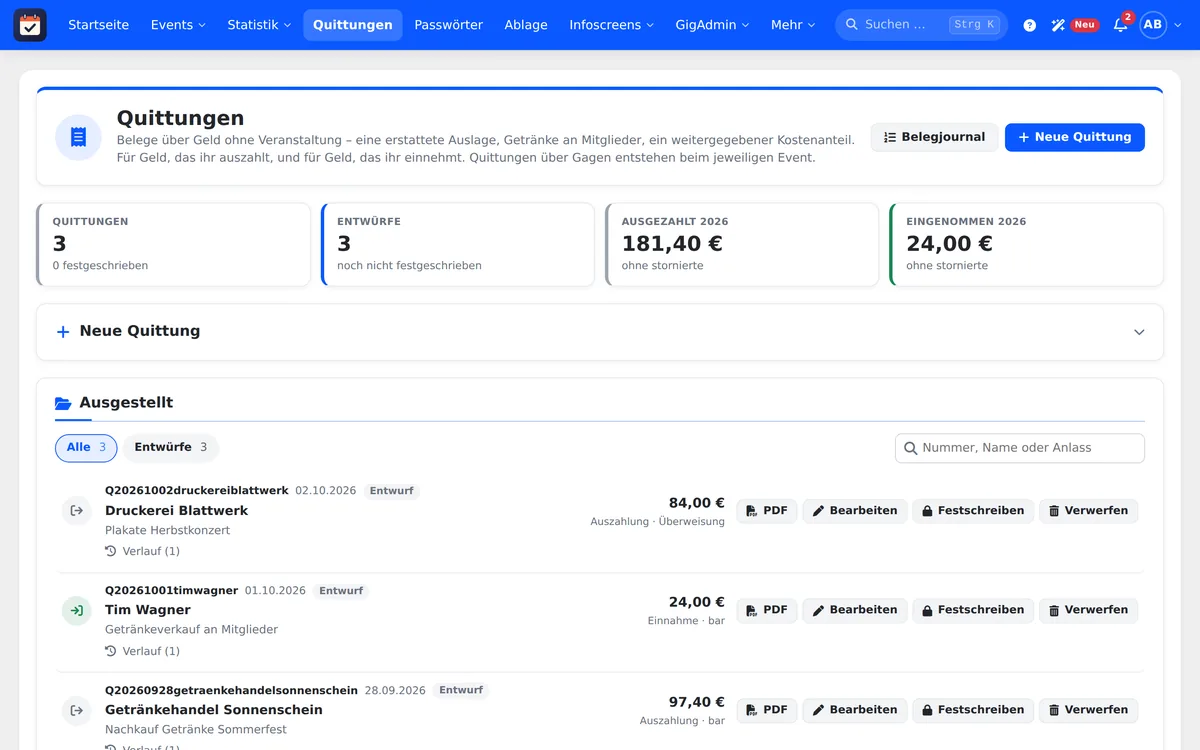Download PDF for Druckerei Blattwerk receipt
The image size is (1200, 750).
(x=767, y=511)
